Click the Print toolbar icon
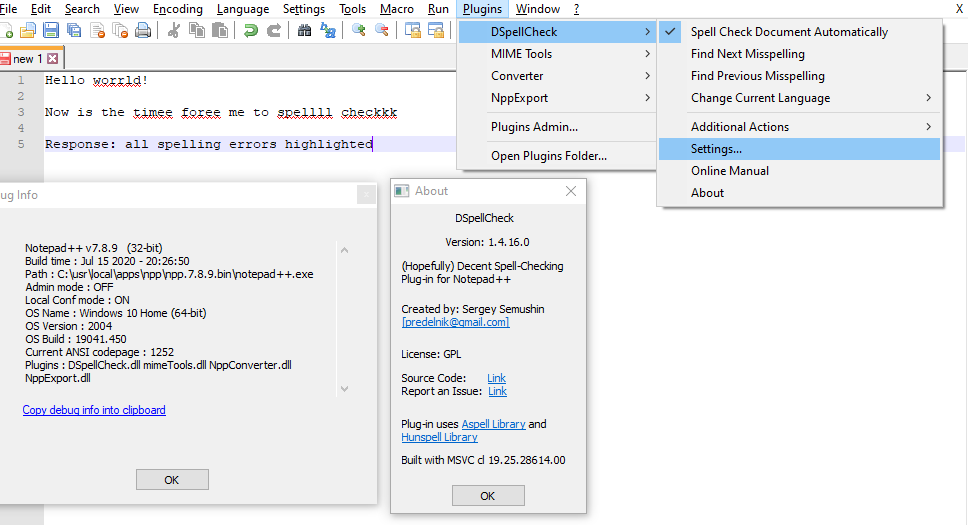 point(143,30)
